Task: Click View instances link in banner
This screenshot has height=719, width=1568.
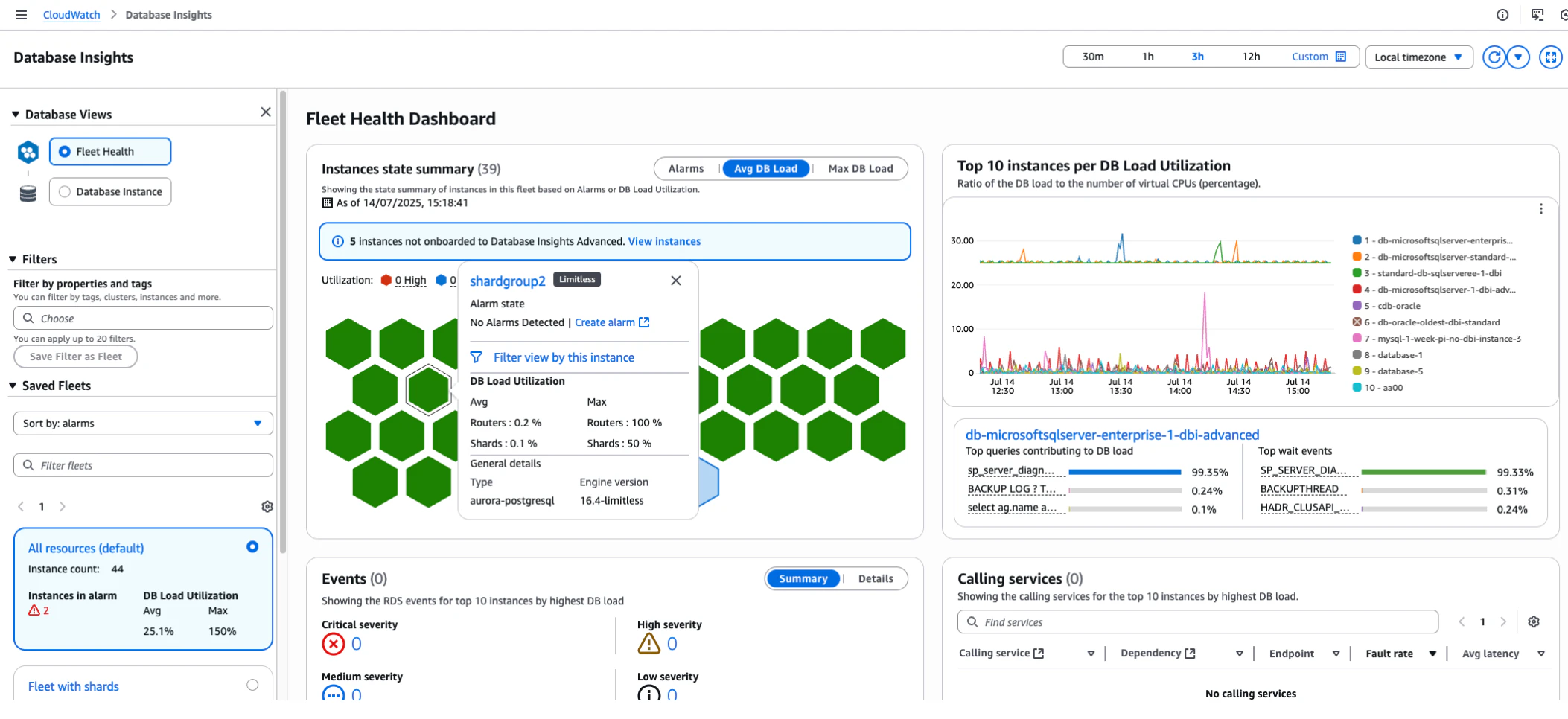Action: (664, 241)
